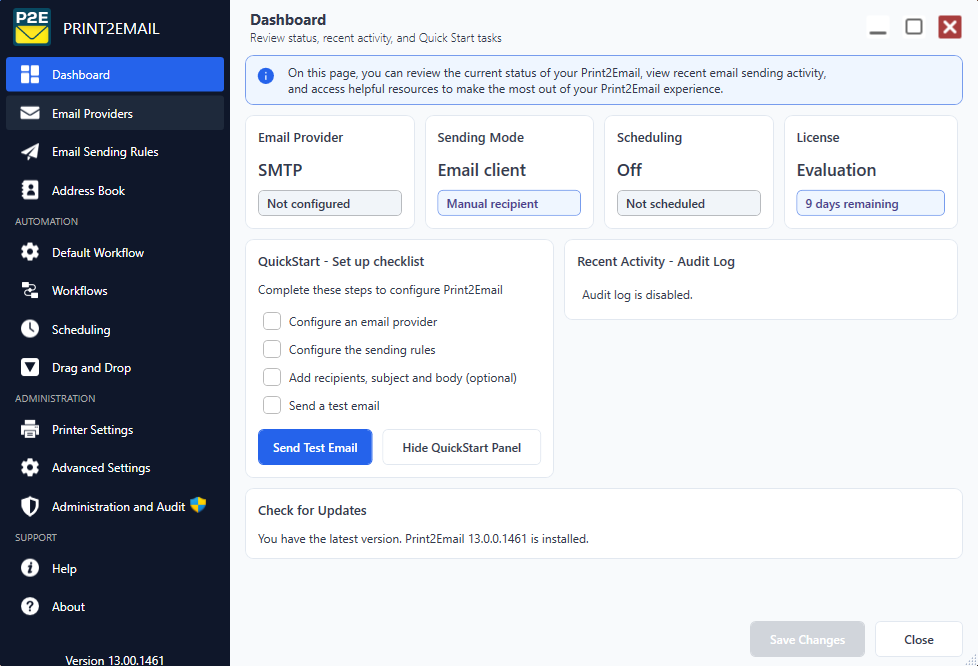Viewport: 978px width, 666px height.
Task: Click the Printer Settings printer icon
Action: [x=30, y=429]
